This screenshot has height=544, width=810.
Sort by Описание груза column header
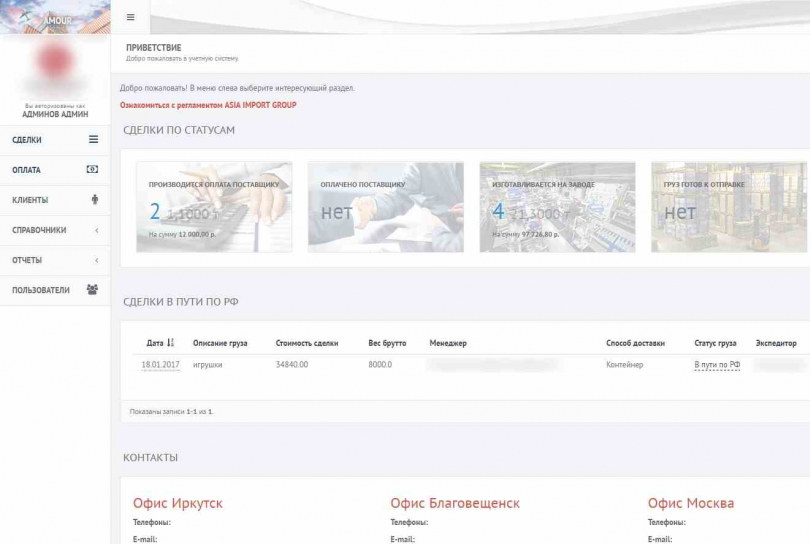(220, 343)
